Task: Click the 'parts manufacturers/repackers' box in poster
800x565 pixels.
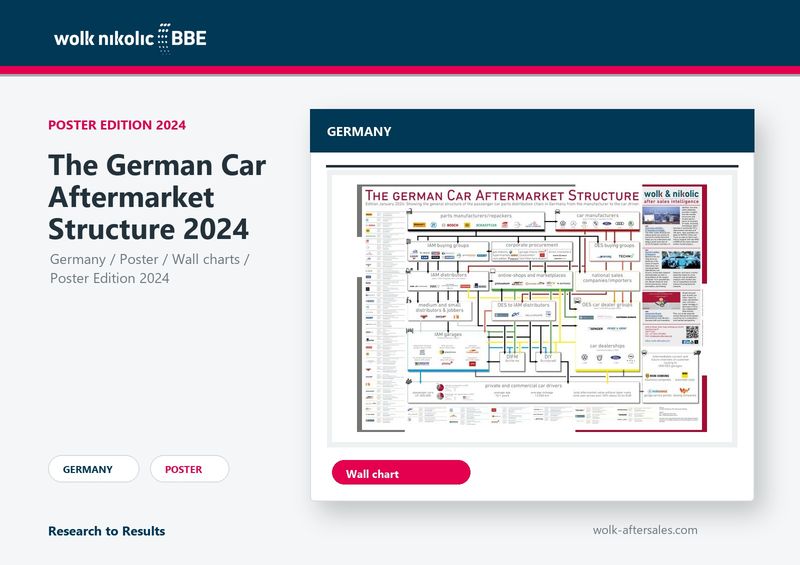Action: click(476, 221)
